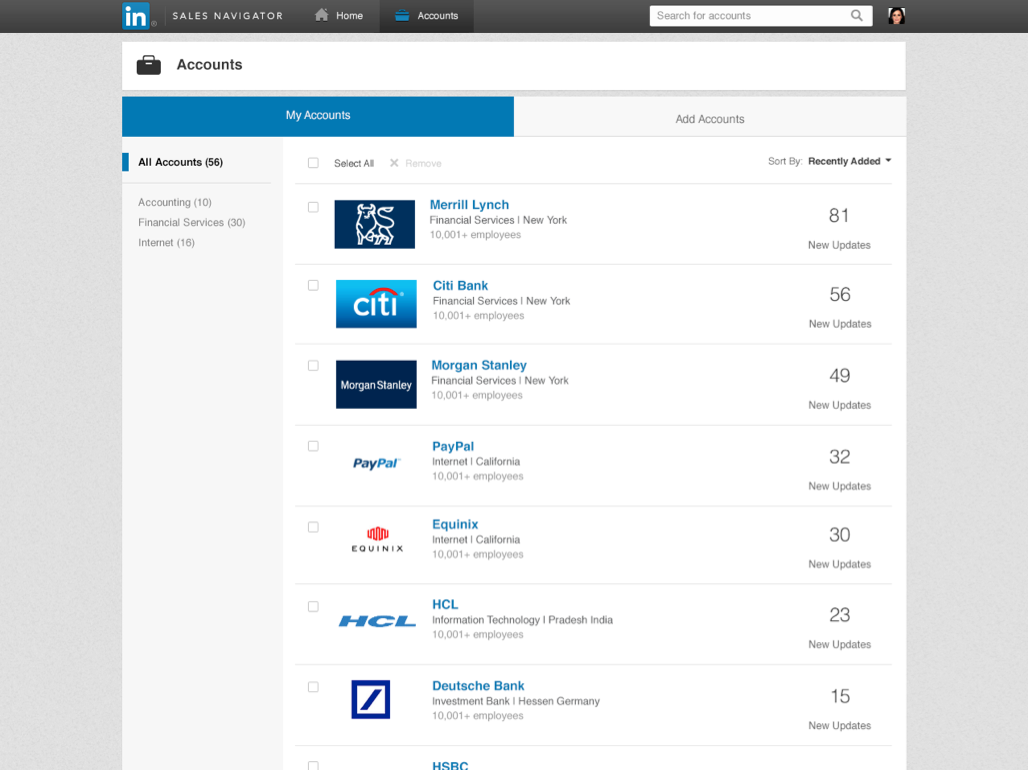The width and height of the screenshot is (1028, 770).
Task: Open Merrill Lynch bull logo
Action: (x=374, y=224)
